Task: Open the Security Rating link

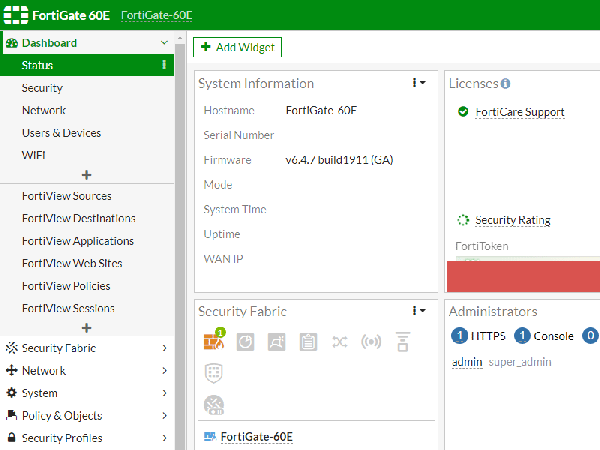Action: [x=513, y=220]
